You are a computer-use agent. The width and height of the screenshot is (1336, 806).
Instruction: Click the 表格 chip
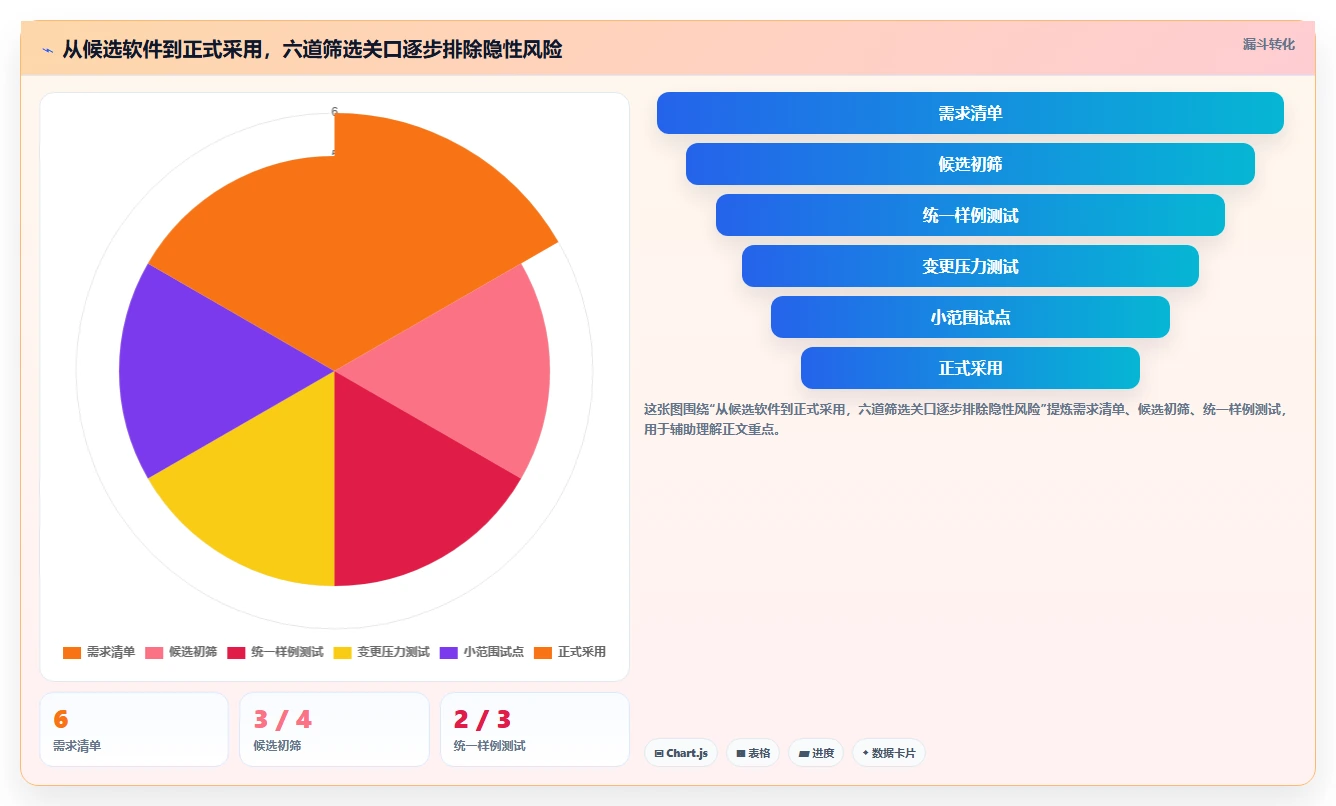[753, 753]
